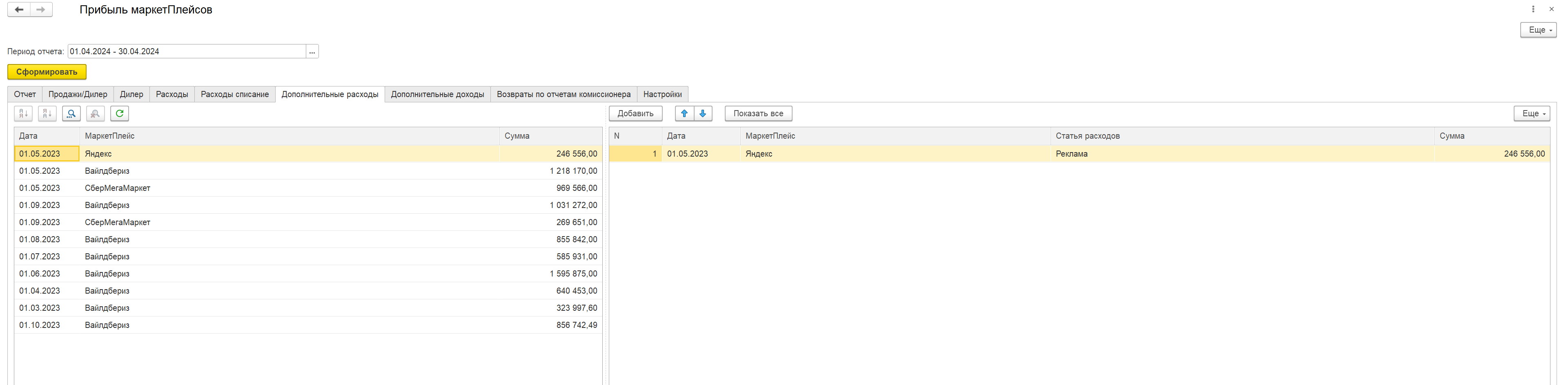
Task: Click the Период отчета input field
Action: (186, 52)
